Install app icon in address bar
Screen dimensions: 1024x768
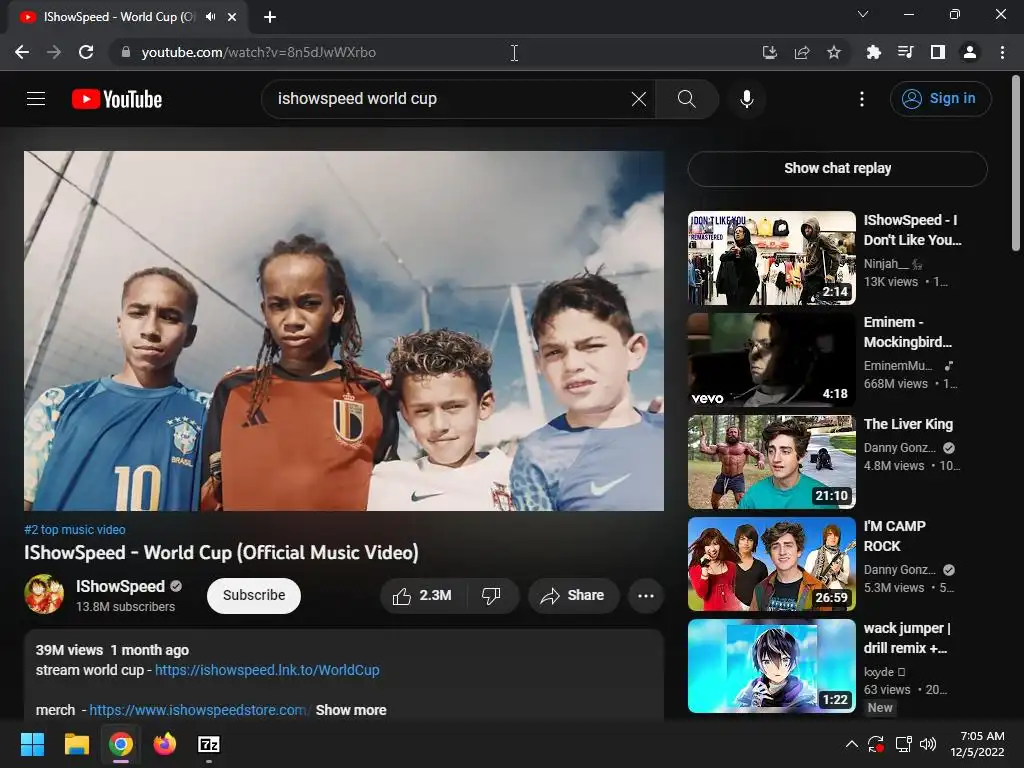770,52
